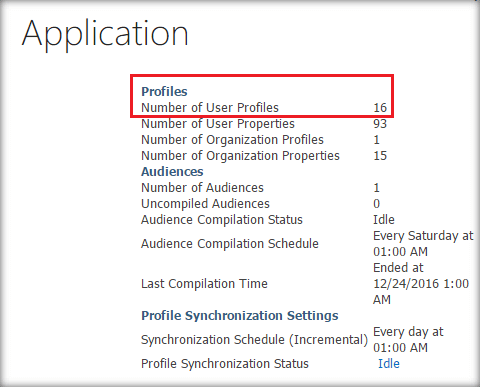This screenshot has height=387, width=480.
Task: Click the Profile Synchronization Settings heading
Action: tap(240, 316)
